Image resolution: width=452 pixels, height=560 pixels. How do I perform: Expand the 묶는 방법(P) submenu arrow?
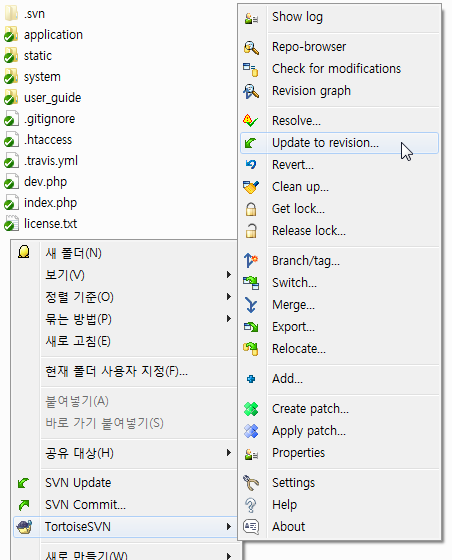(x=229, y=319)
